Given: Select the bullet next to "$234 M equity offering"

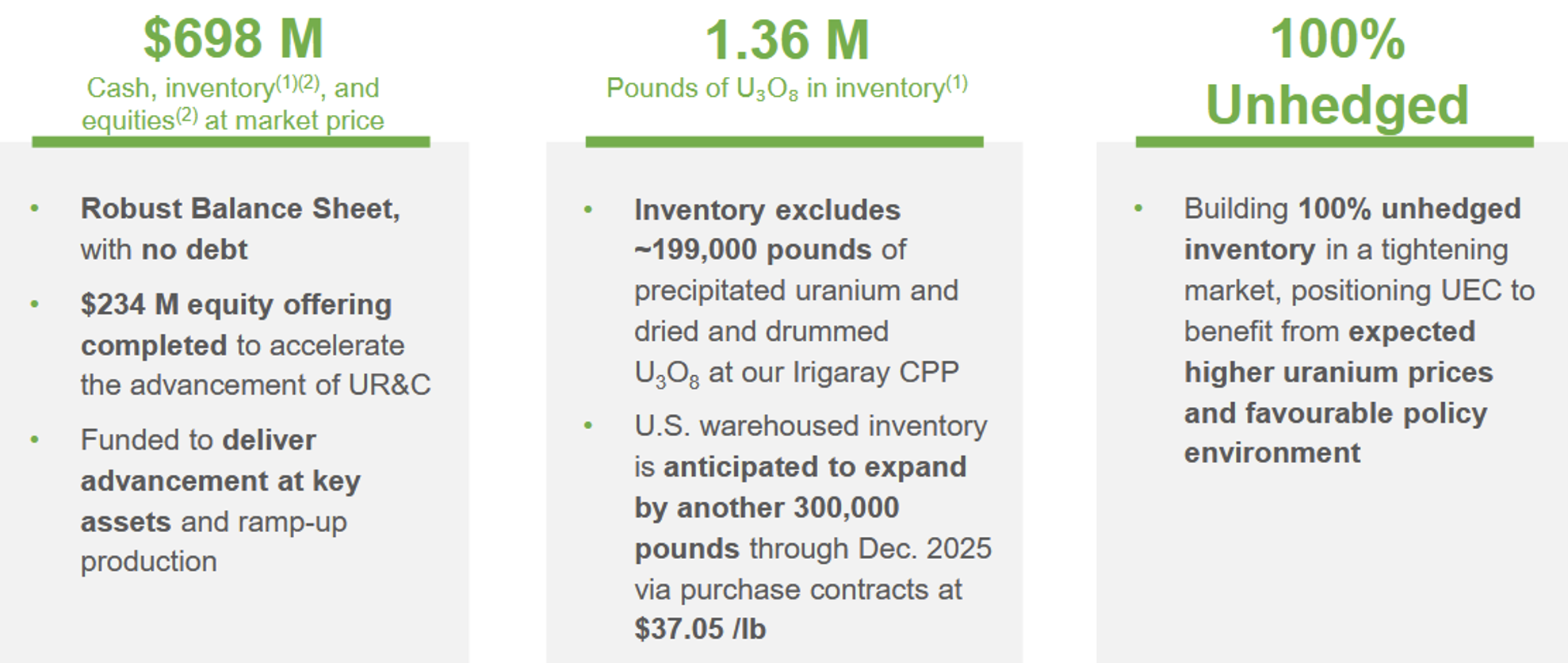Looking at the screenshot, I should point(35,305).
